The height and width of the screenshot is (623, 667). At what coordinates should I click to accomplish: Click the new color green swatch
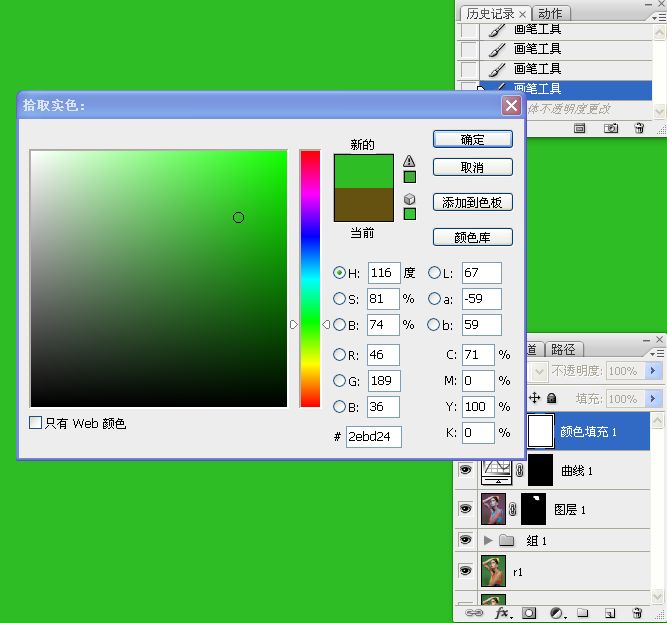point(364,171)
